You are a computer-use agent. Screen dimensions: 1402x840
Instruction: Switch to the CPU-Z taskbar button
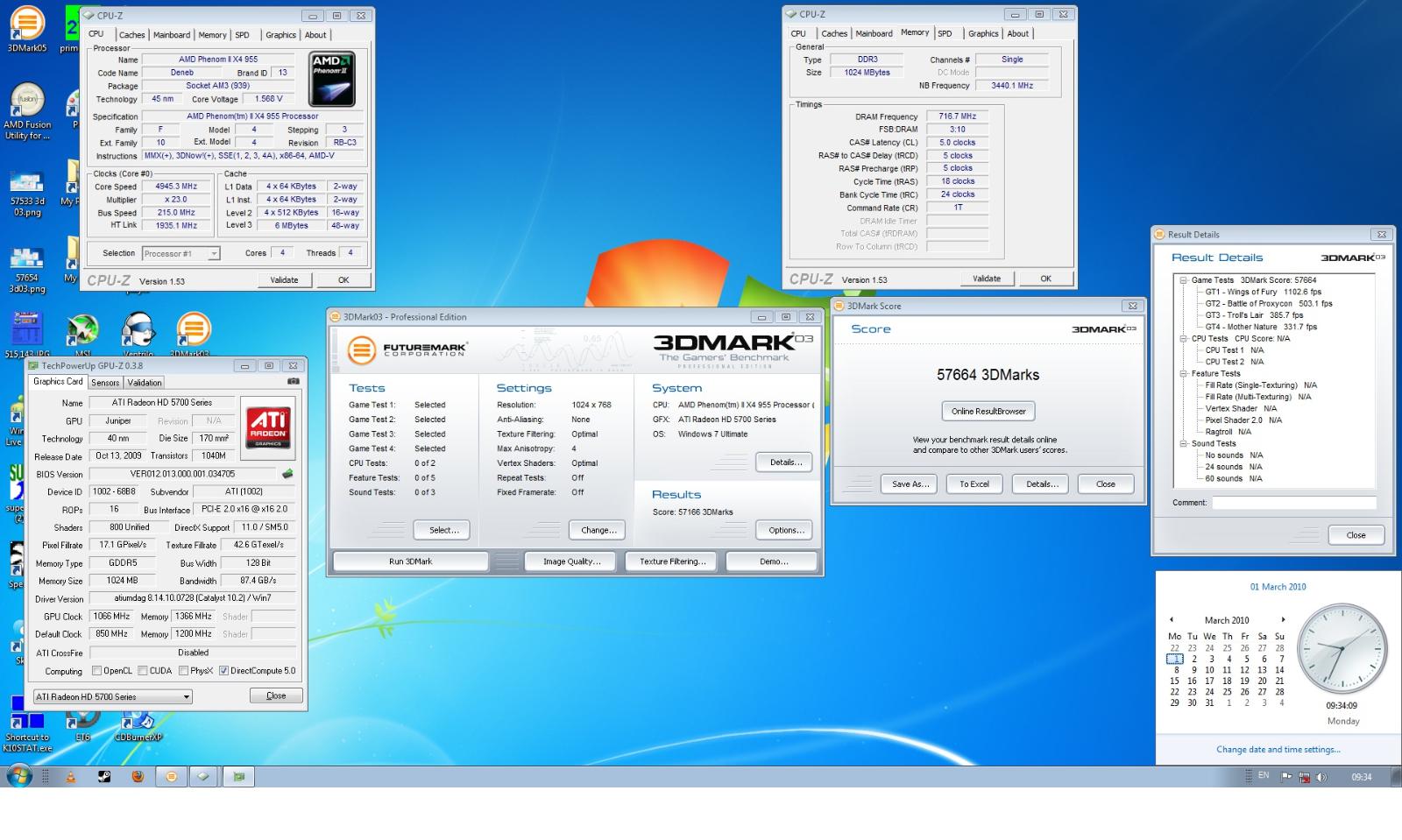[x=203, y=776]
